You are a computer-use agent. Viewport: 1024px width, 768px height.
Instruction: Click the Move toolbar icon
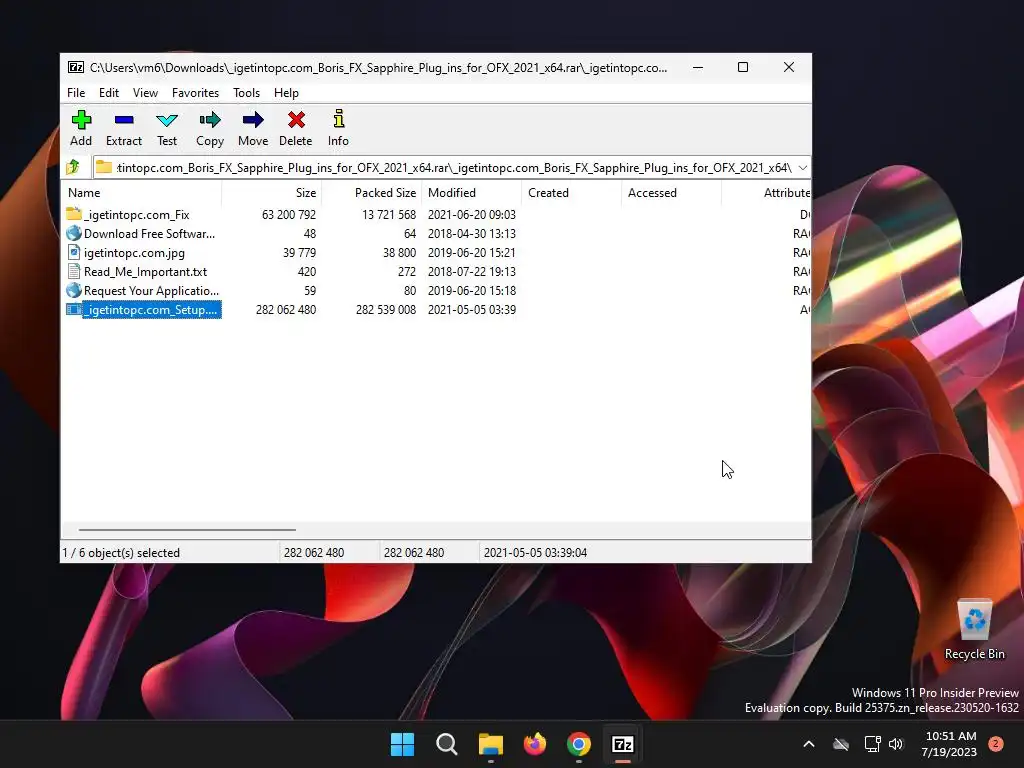tap(253, 120)
